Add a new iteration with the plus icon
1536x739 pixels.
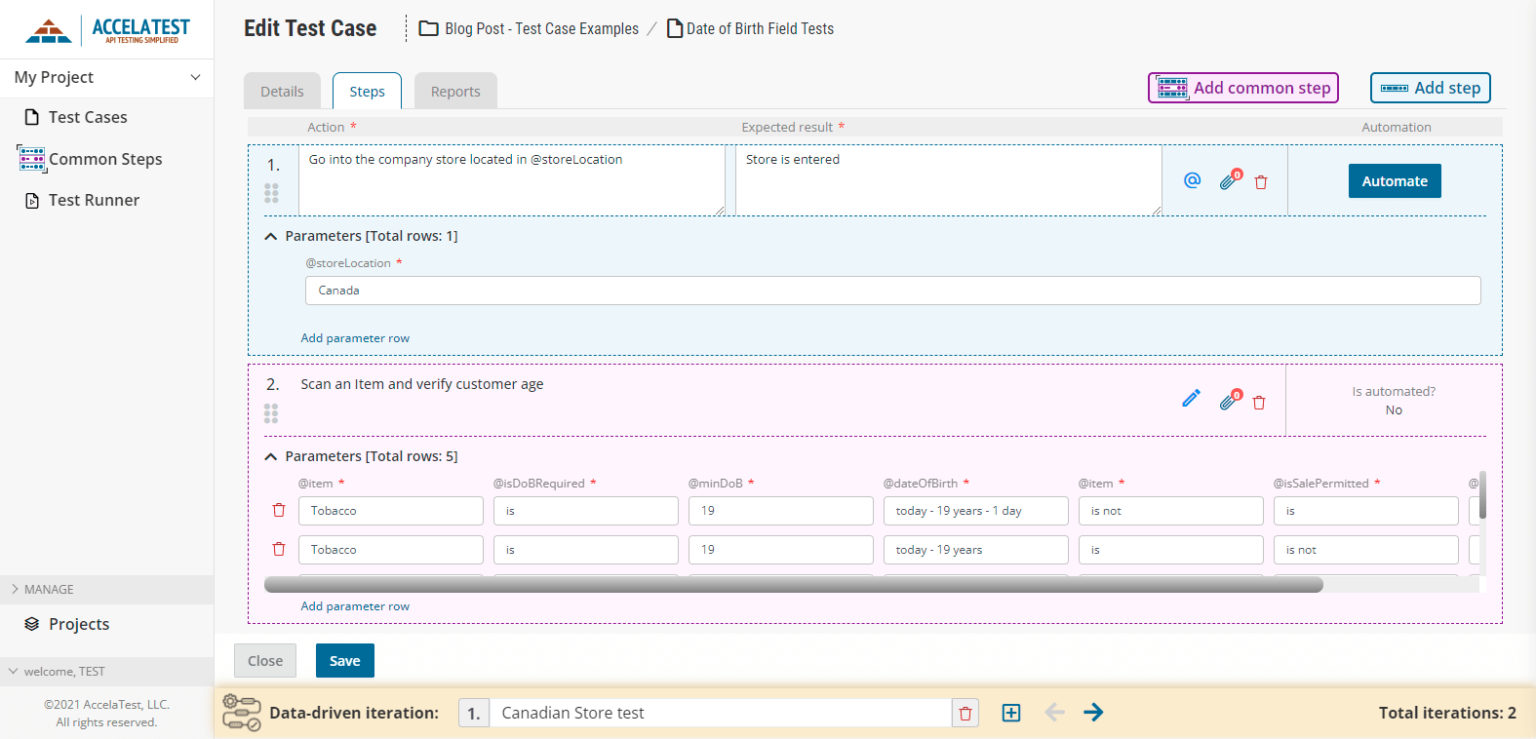(1011, 712)
